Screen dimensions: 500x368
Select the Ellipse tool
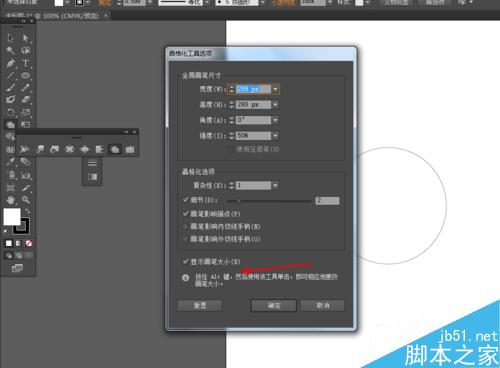tap(26, 76)
